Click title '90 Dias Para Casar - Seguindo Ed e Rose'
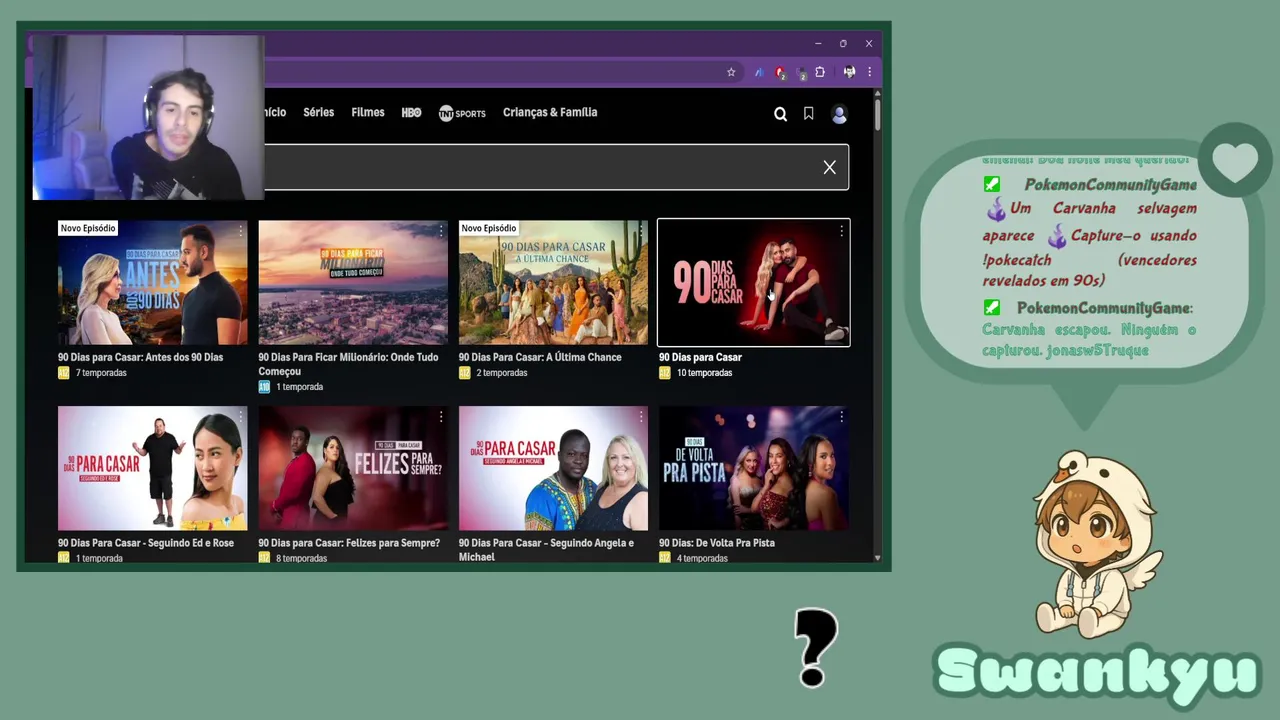This screenshot has width=1280, height=720. pyautogui.click(x=146, y=543)
